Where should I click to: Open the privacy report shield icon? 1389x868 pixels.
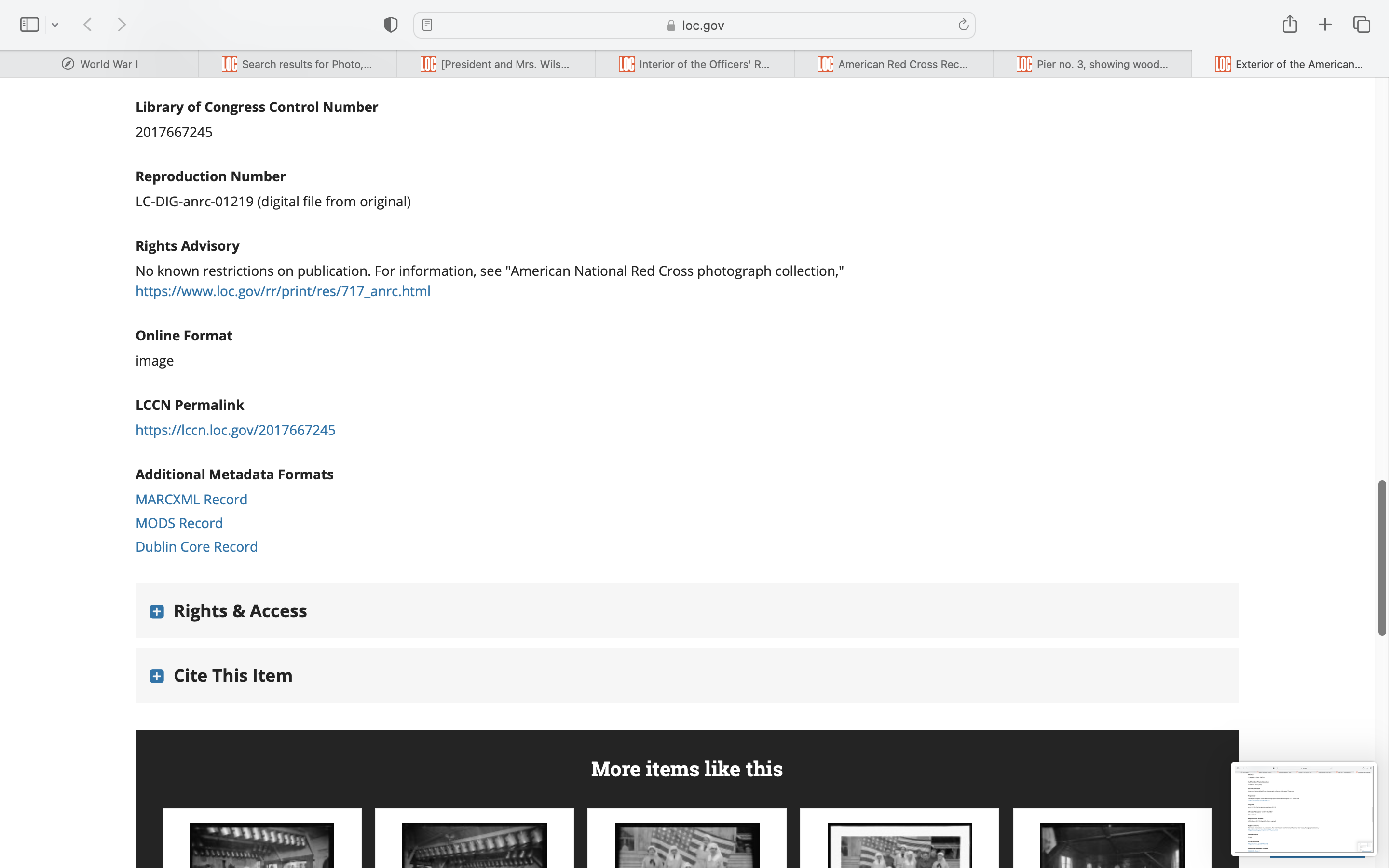pos(390,25)
